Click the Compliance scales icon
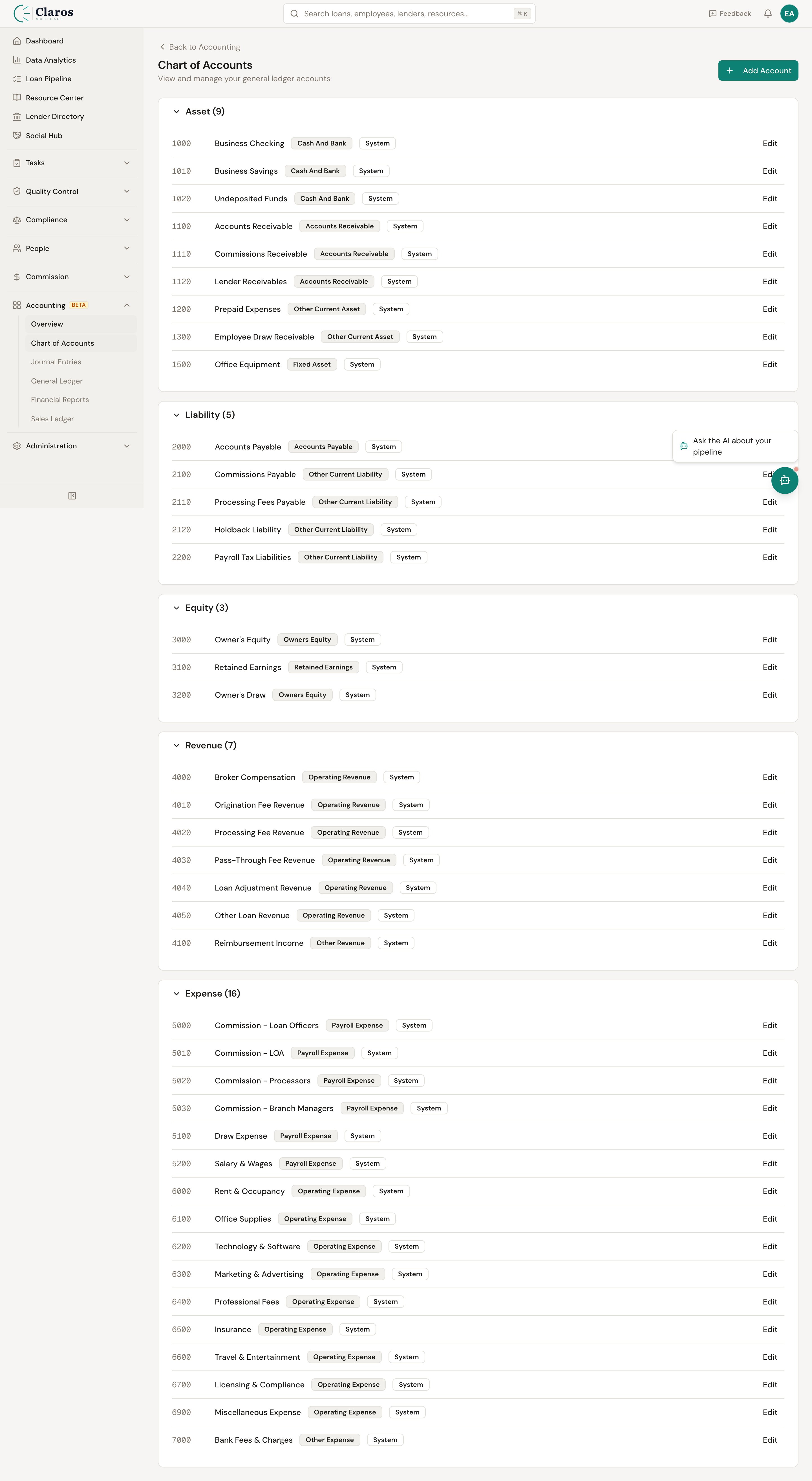 (x=17, y=220)
